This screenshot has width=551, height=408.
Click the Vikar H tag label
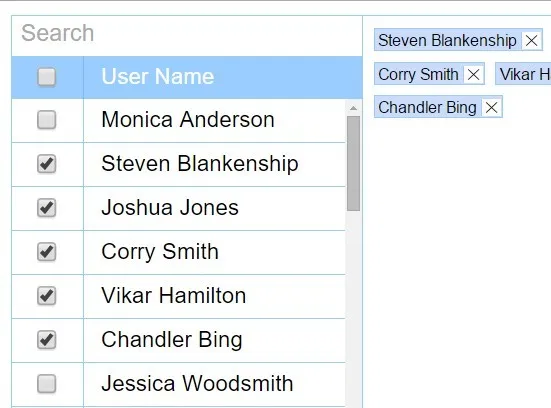525,75
